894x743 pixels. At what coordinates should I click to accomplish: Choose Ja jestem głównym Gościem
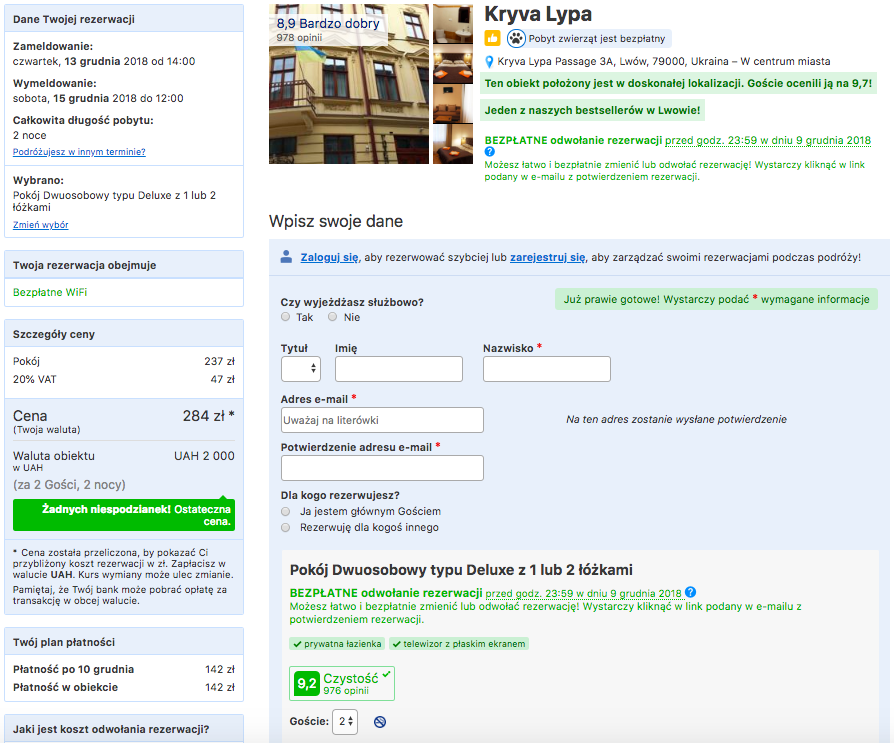(286, 511)
